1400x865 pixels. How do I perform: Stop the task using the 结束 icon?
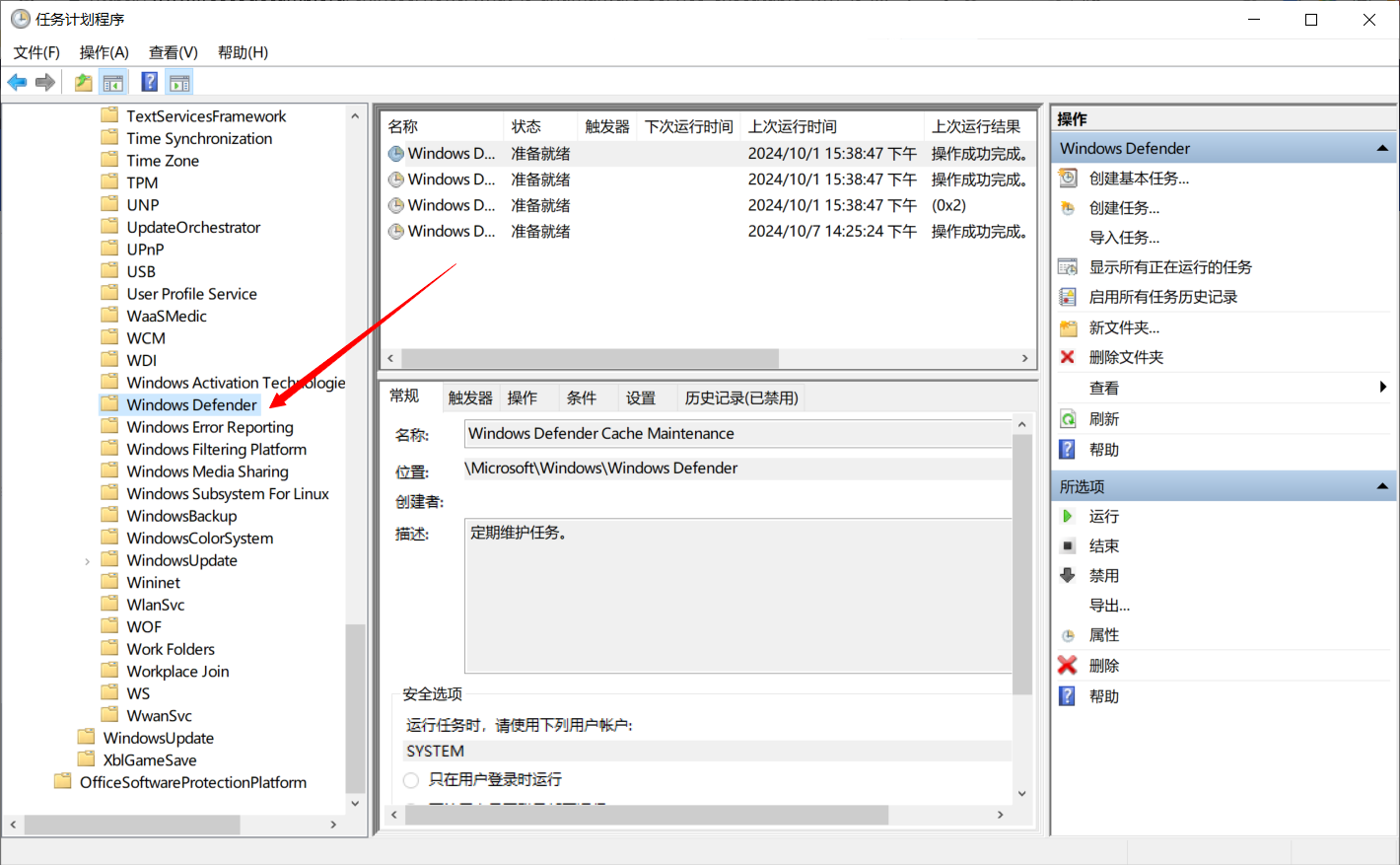[1067, 545]
